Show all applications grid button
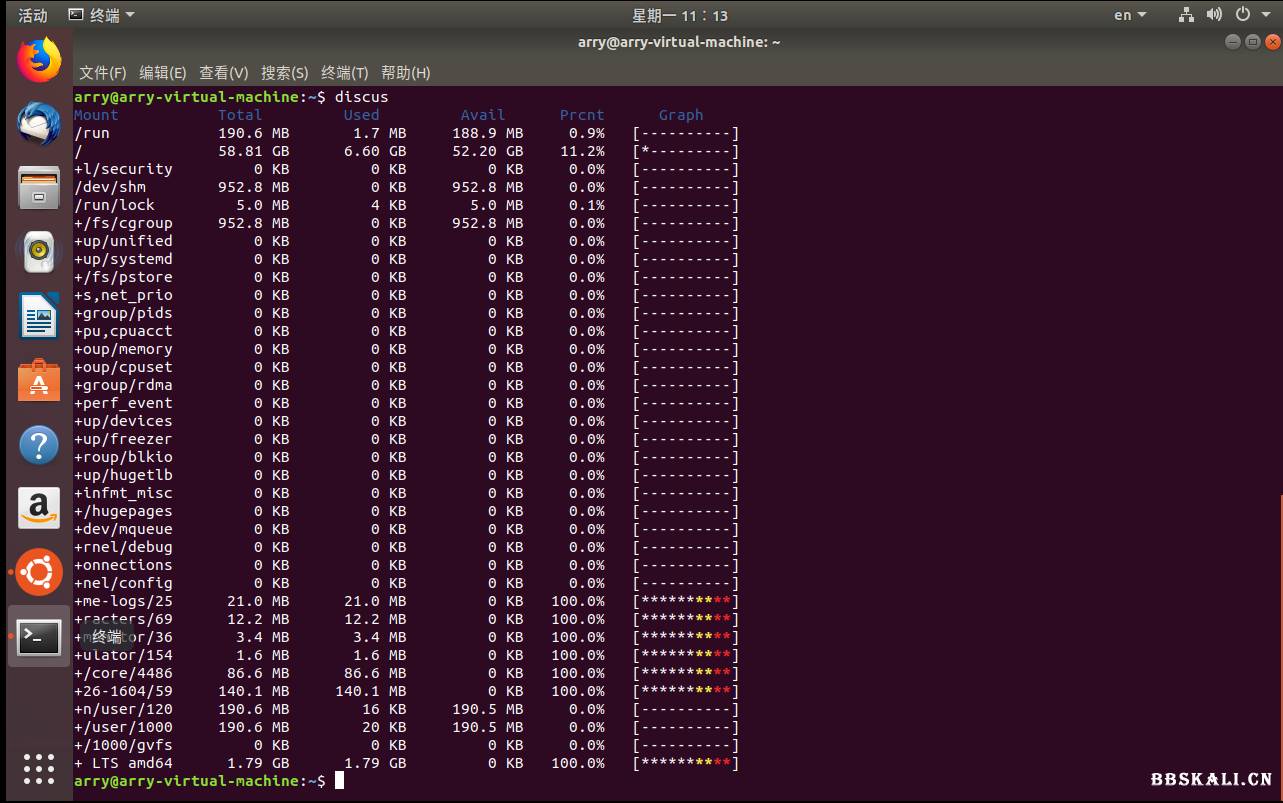 click(x=39, y=768)
